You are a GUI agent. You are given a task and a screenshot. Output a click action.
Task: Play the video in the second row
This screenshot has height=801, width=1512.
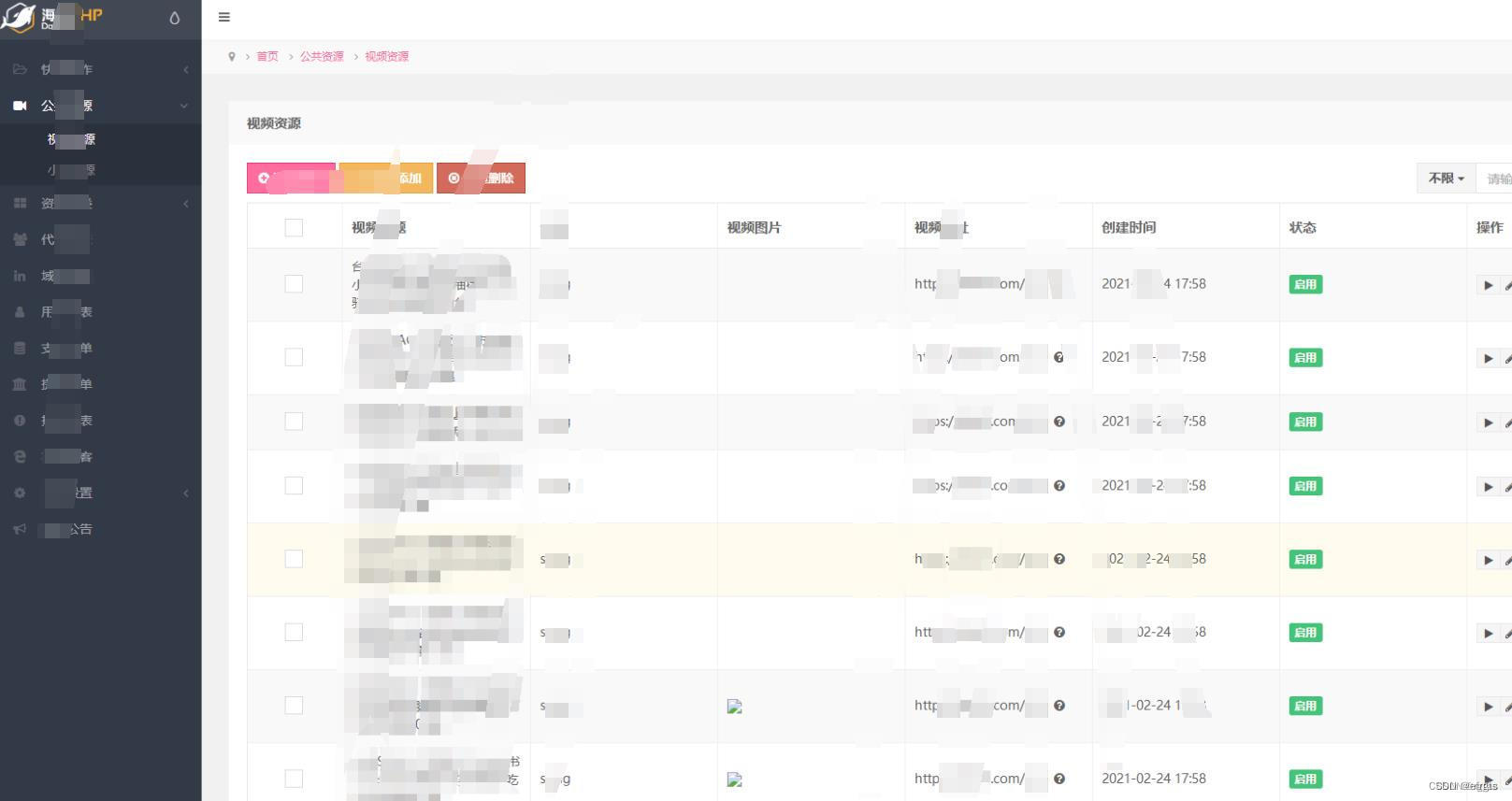click(x=1488, y=358)
